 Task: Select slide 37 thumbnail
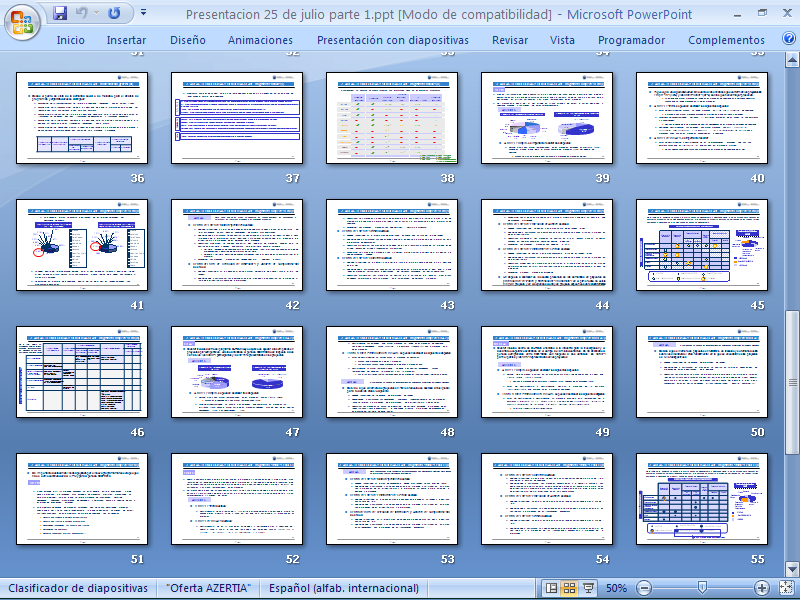(237, 118)
